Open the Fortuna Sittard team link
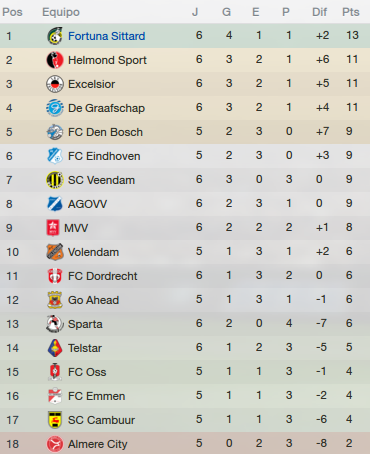Screen dimensions: 370x454 (x=107, y=36)
